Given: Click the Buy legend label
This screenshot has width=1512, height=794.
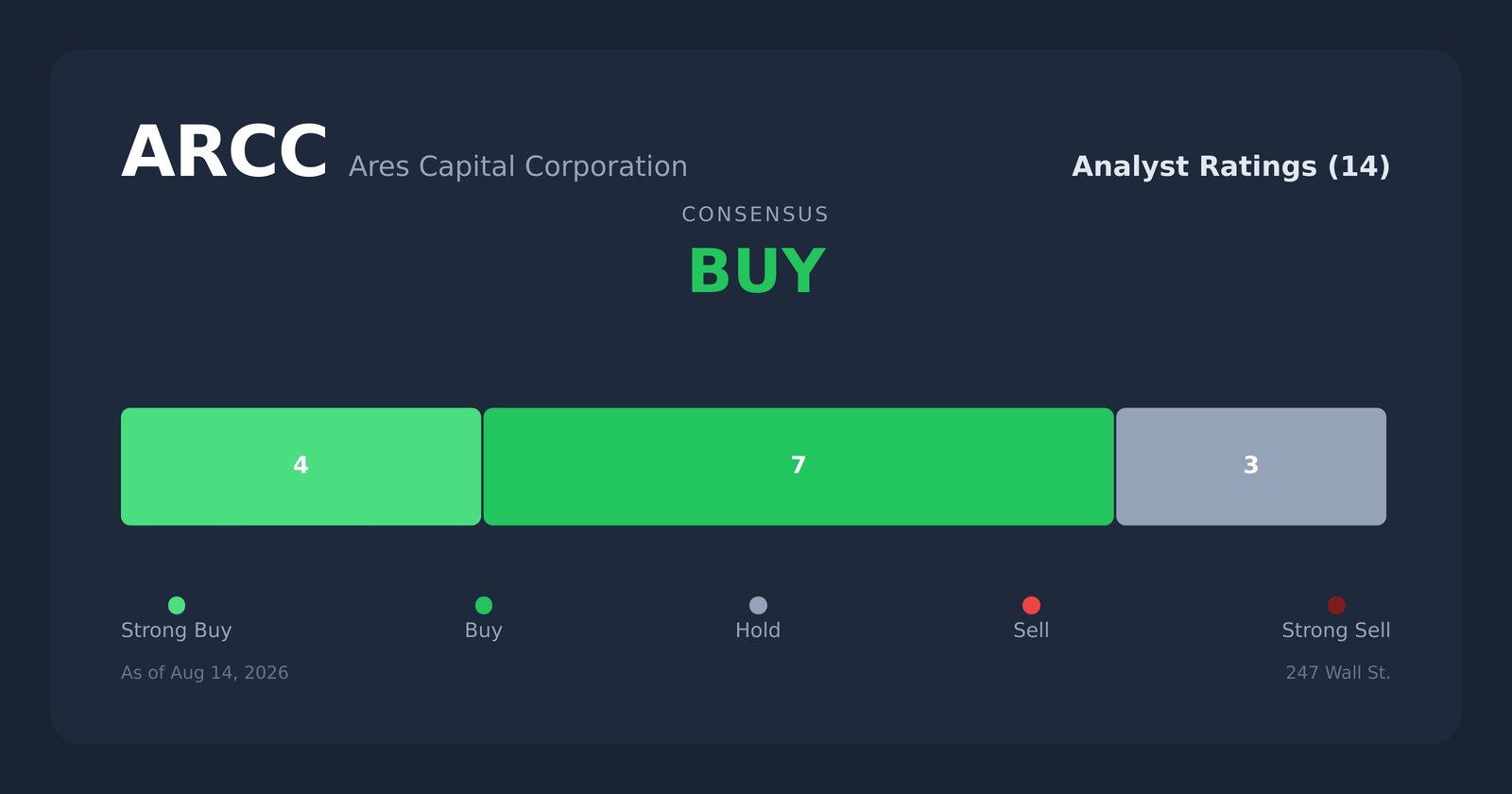Looking at the screenshot, I should [484, 630].
